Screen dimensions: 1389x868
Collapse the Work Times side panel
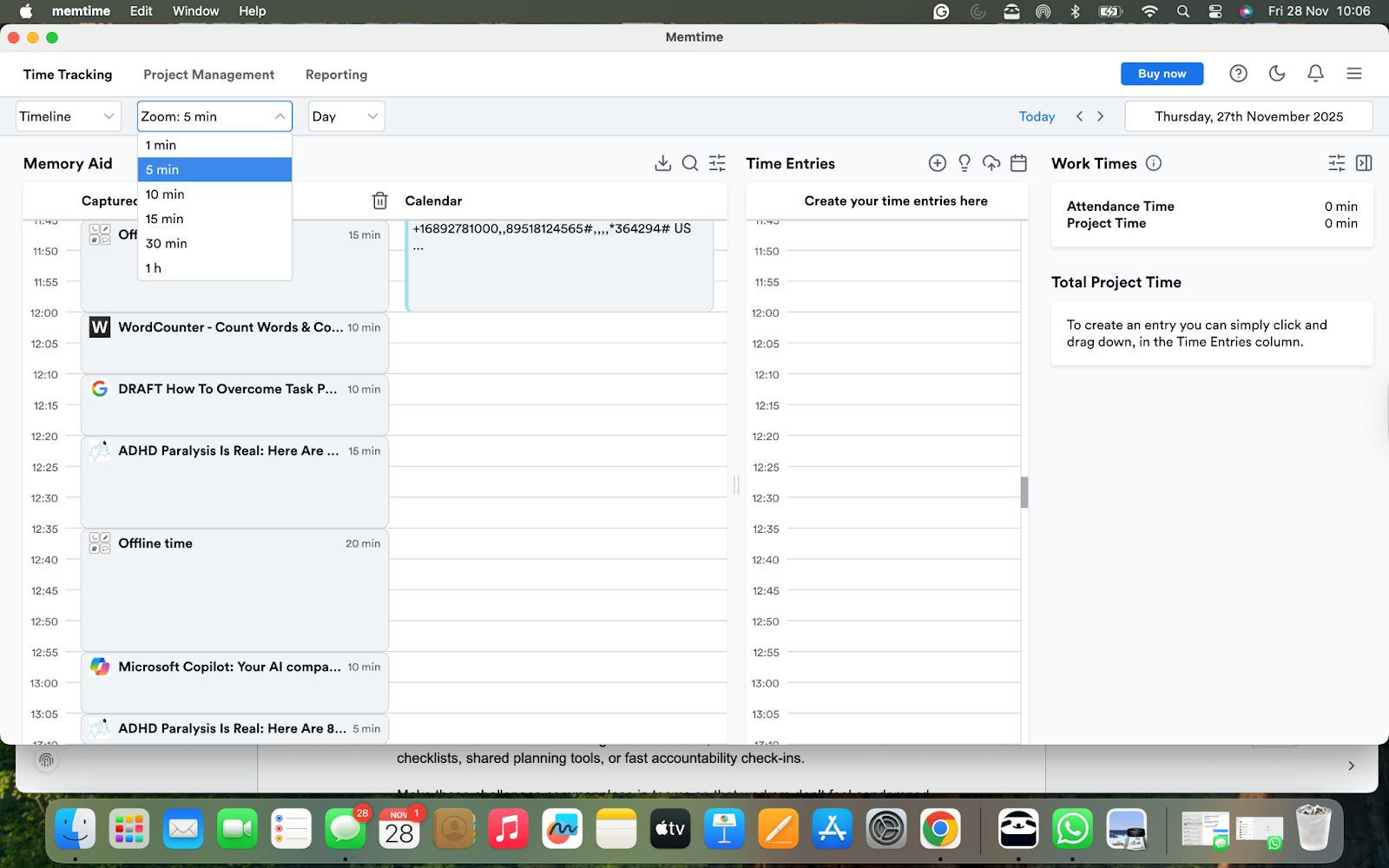pos(1364,162)
